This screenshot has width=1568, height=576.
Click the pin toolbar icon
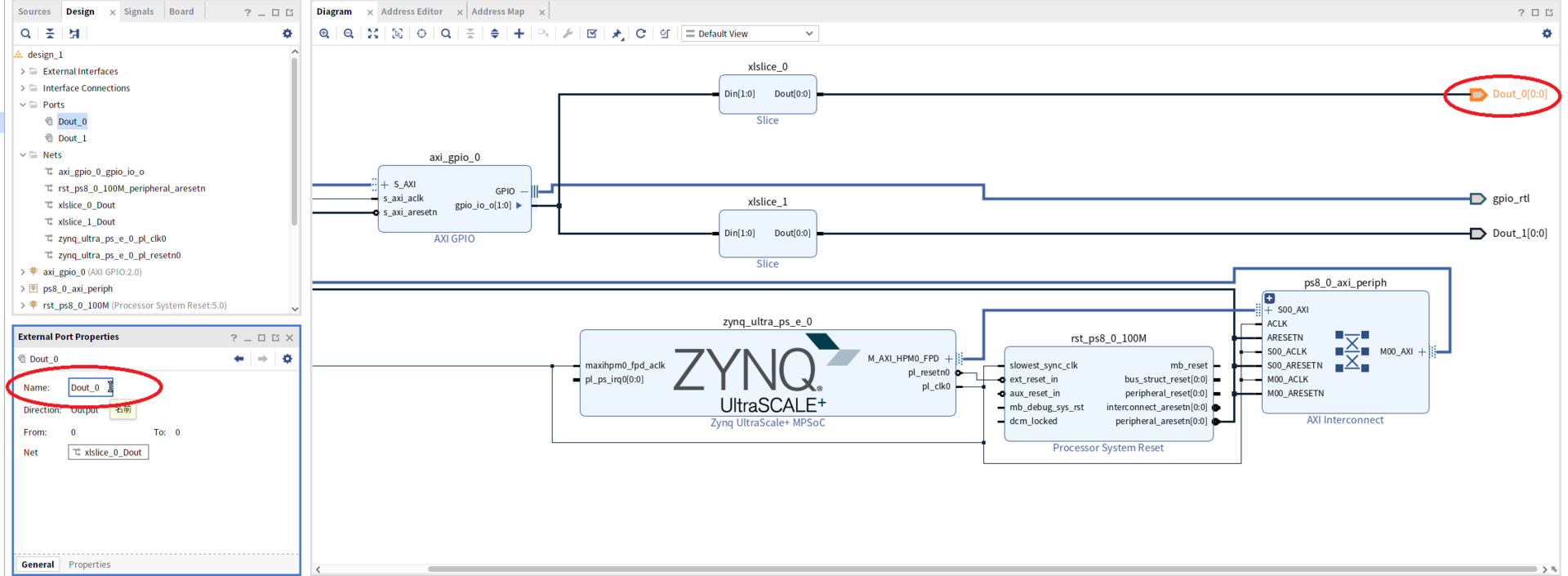pyautogui.click(x=617, y=33)
